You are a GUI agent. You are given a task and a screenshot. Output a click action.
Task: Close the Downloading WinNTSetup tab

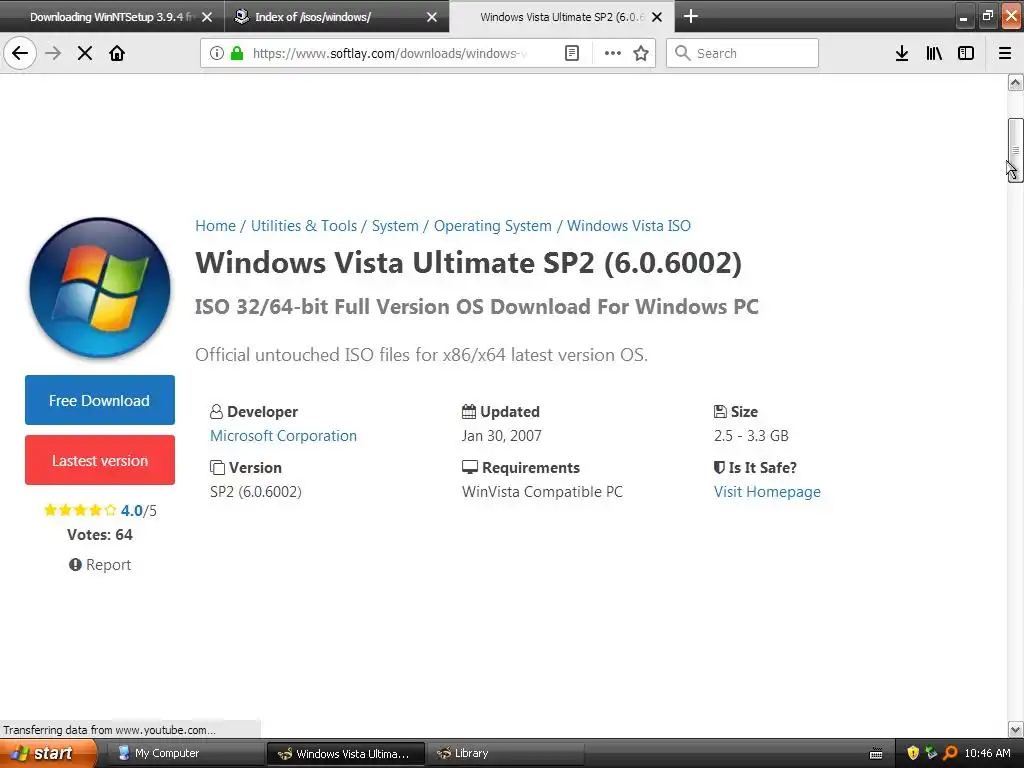pyautogui.click(x=207, y=17)
